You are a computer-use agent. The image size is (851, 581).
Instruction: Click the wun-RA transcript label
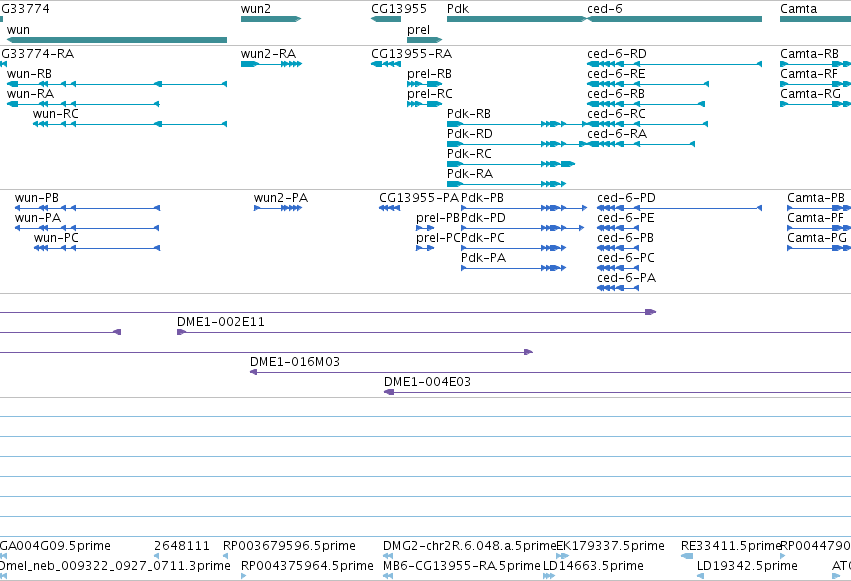(30, 94)
